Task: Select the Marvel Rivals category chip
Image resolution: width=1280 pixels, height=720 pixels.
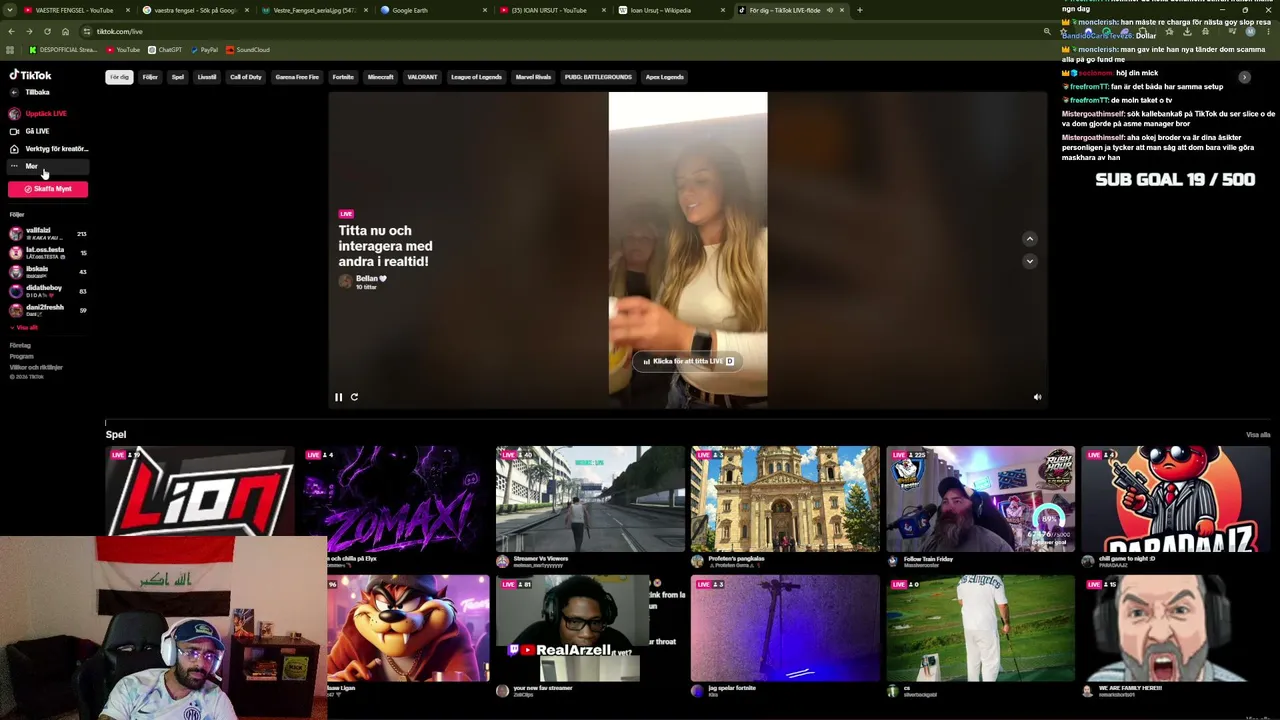Action: tap(533, 77)
